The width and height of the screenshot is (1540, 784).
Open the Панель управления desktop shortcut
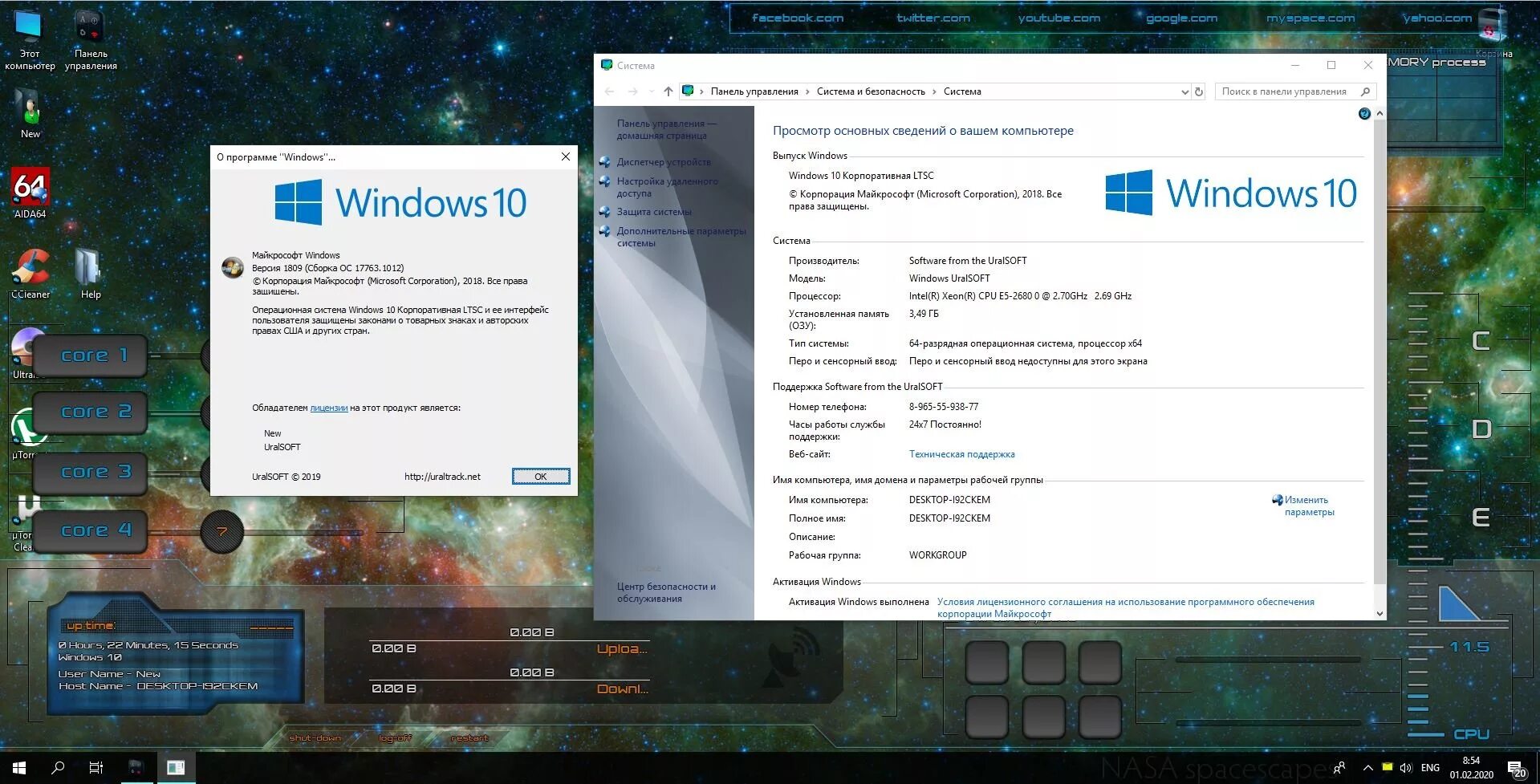tap(90, 39)
